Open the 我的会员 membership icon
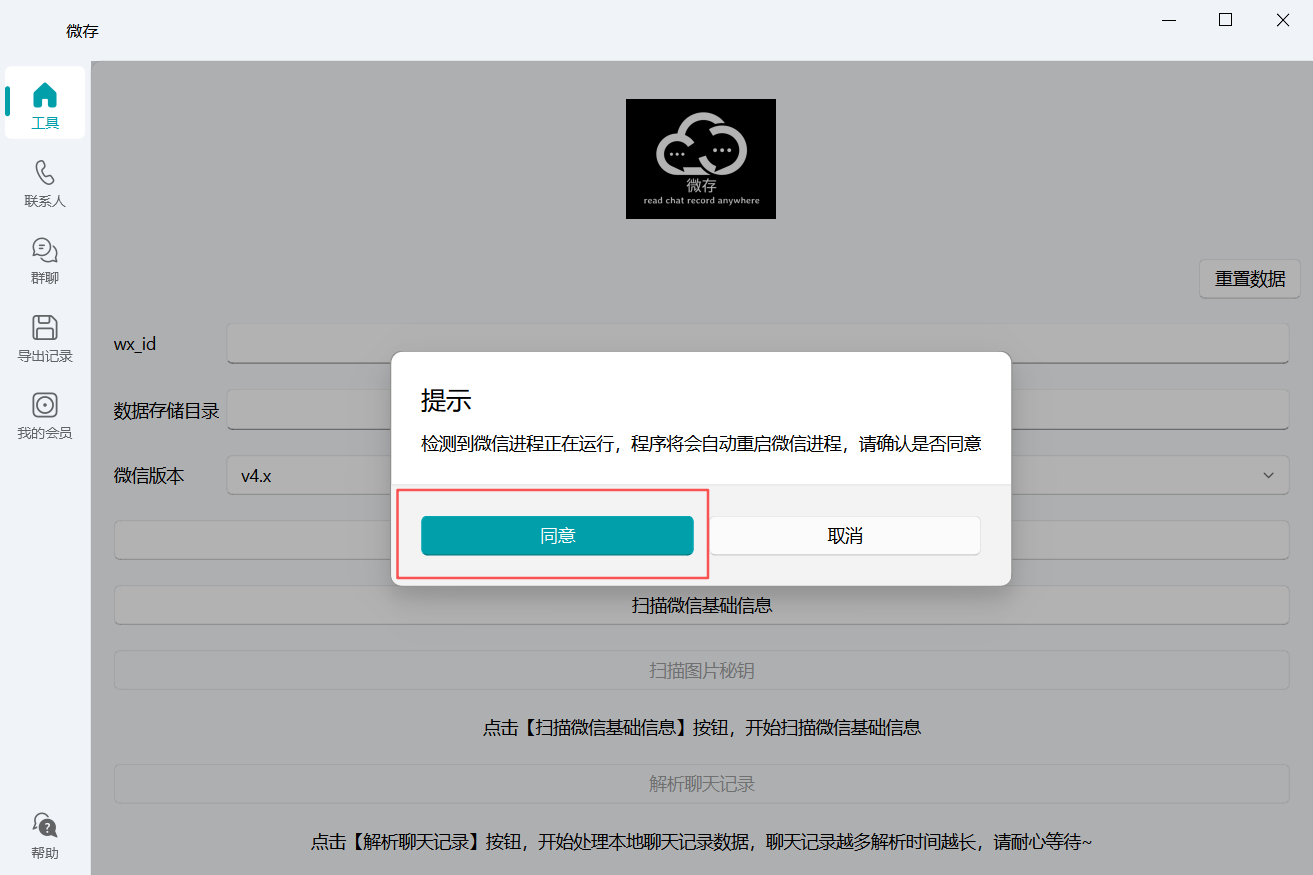The width and height of the screenshot is (1313, 875). pyautogui.click(x=45, y=405)
